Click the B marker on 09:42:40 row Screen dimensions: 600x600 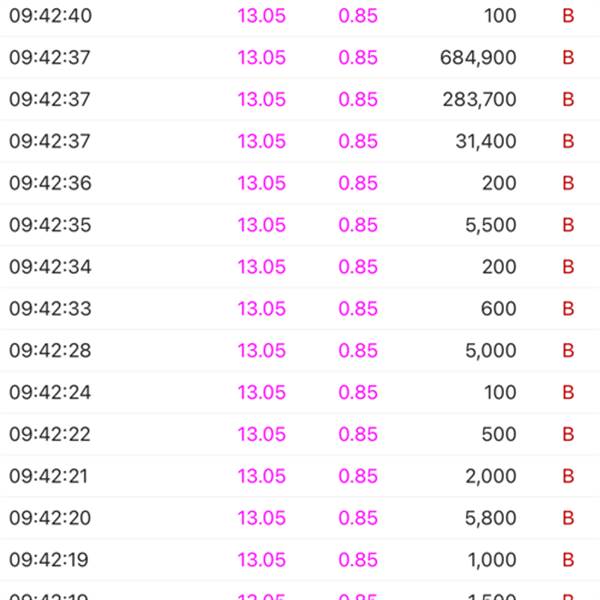(568, 16)
